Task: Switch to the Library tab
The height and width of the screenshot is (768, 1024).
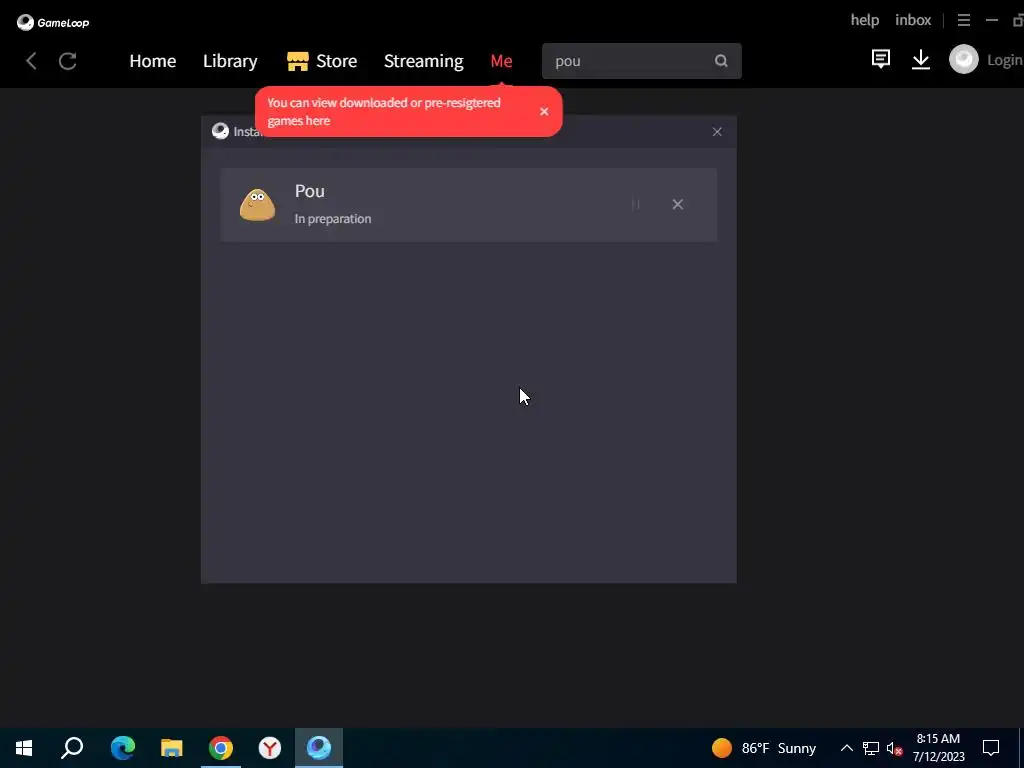Action: click(230, 61)
